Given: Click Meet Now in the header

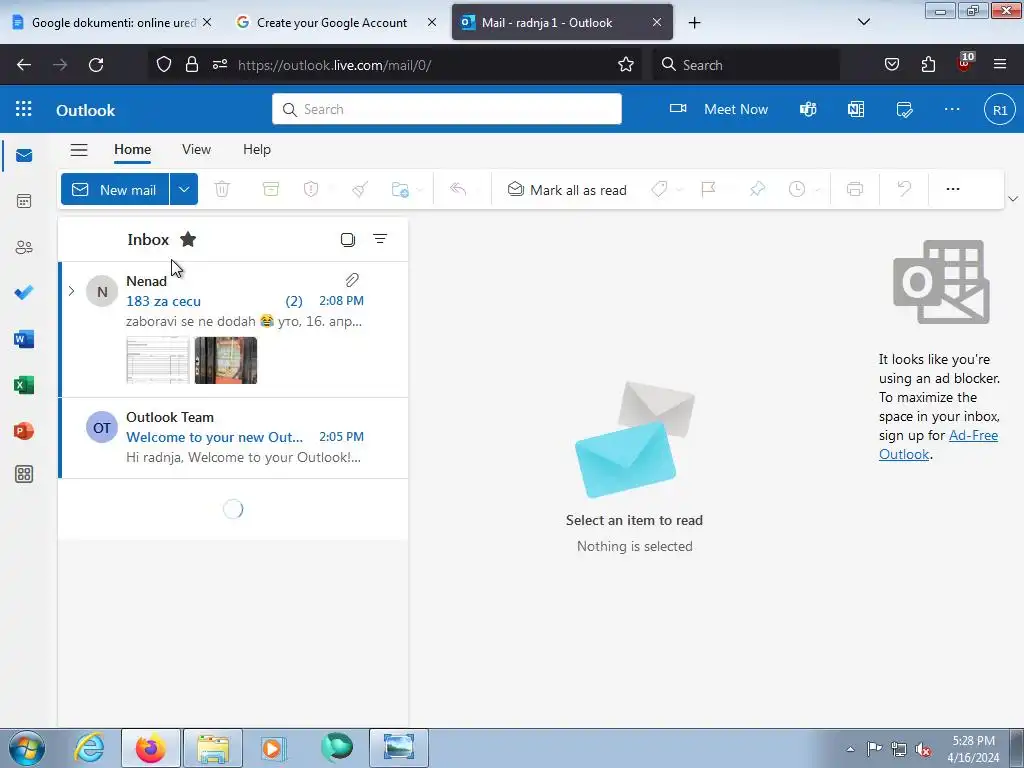Looking at the screenshot, I should point(719,109).
